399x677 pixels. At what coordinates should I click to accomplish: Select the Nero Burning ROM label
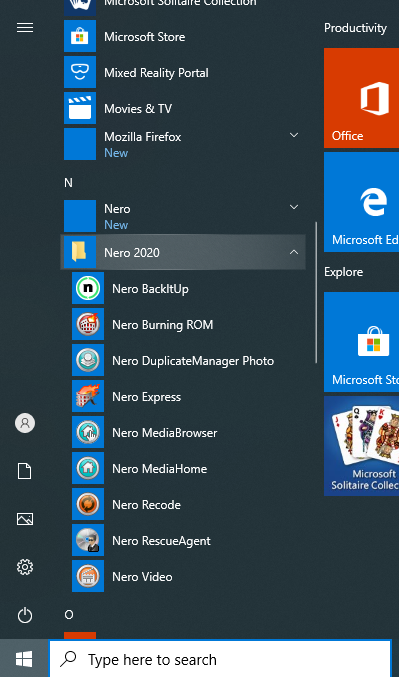tap(162, 325)
